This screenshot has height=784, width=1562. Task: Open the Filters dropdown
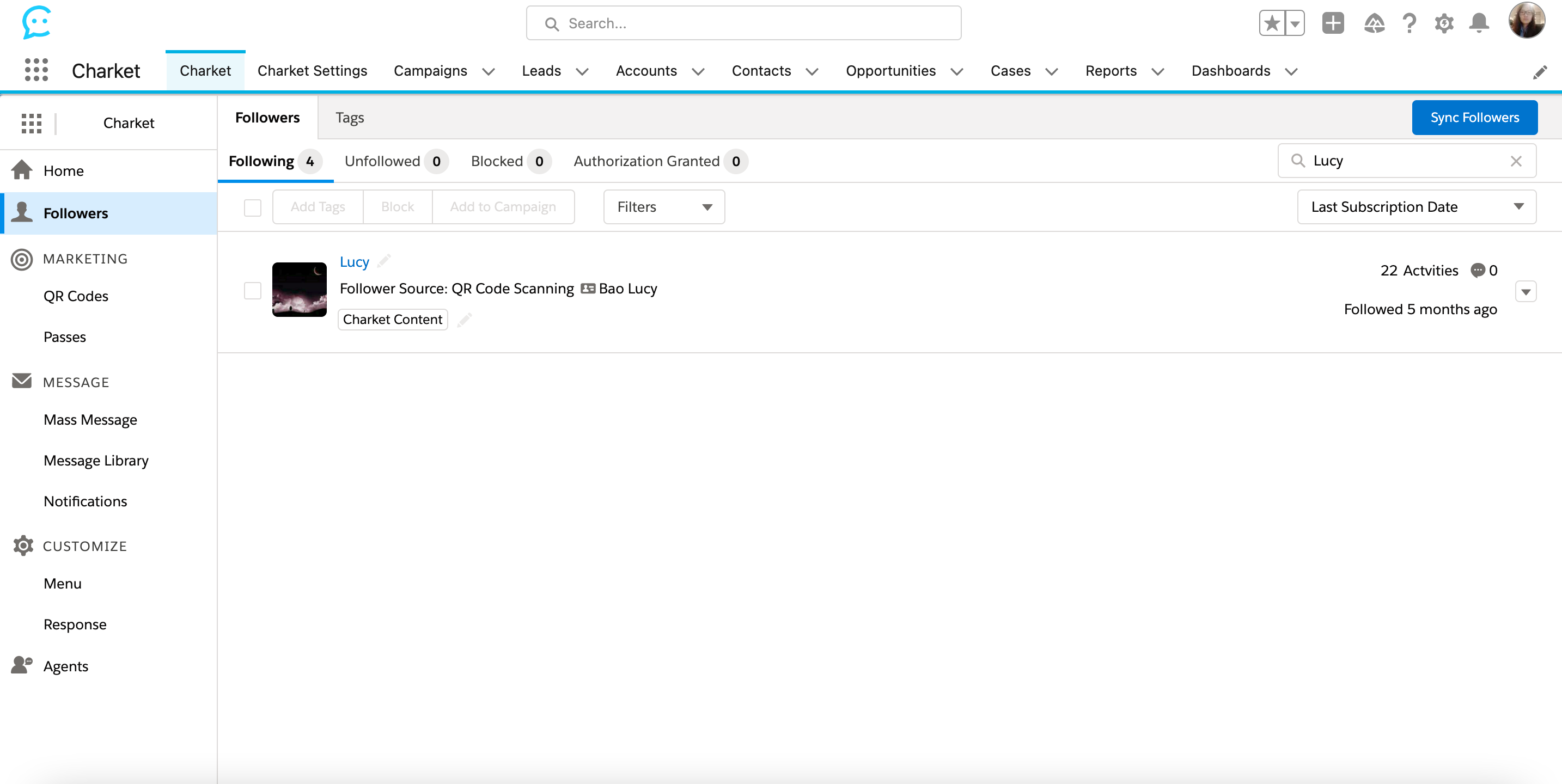tap(664, 207)
